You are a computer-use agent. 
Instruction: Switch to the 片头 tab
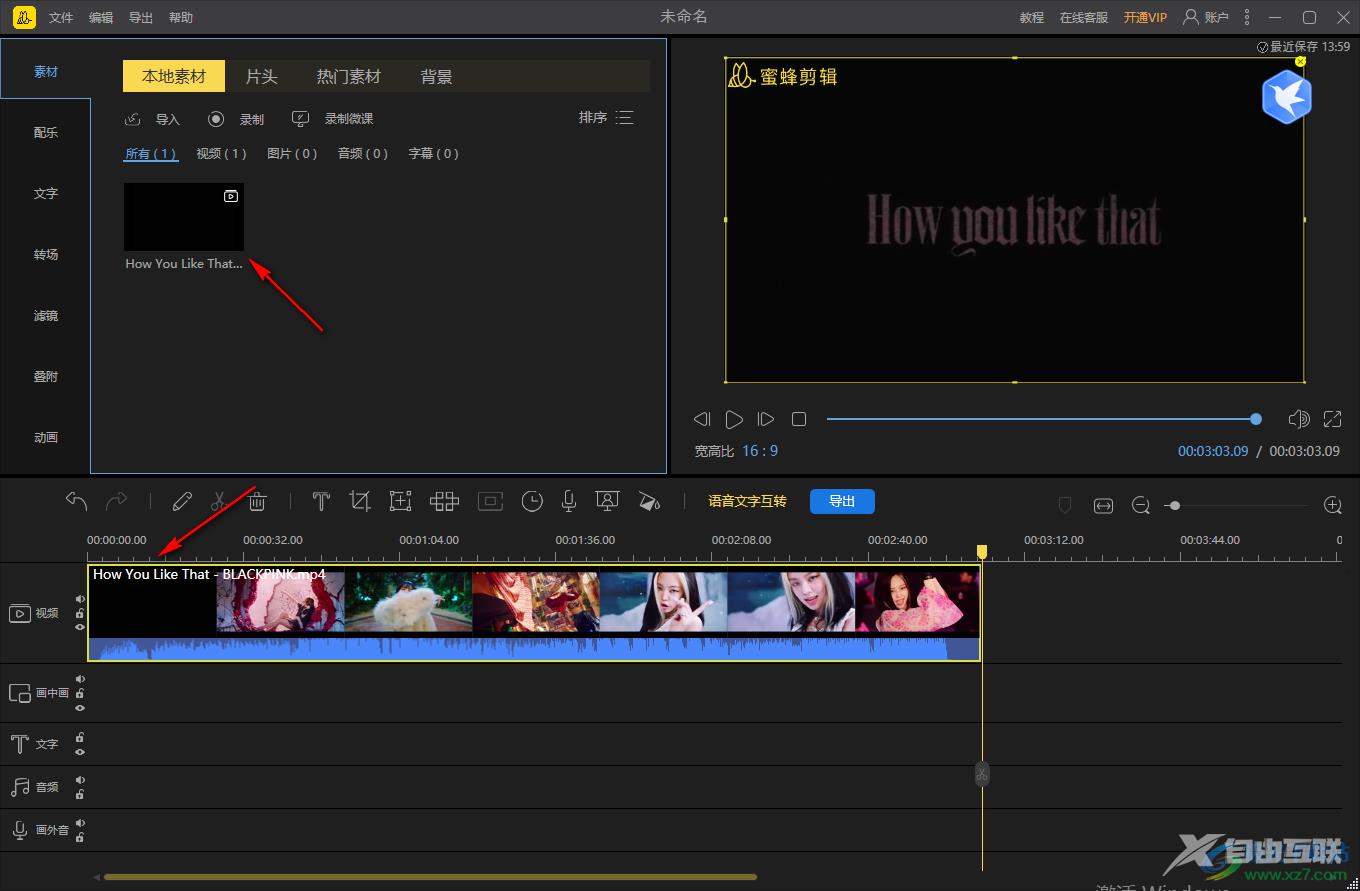tap(261, 76)
